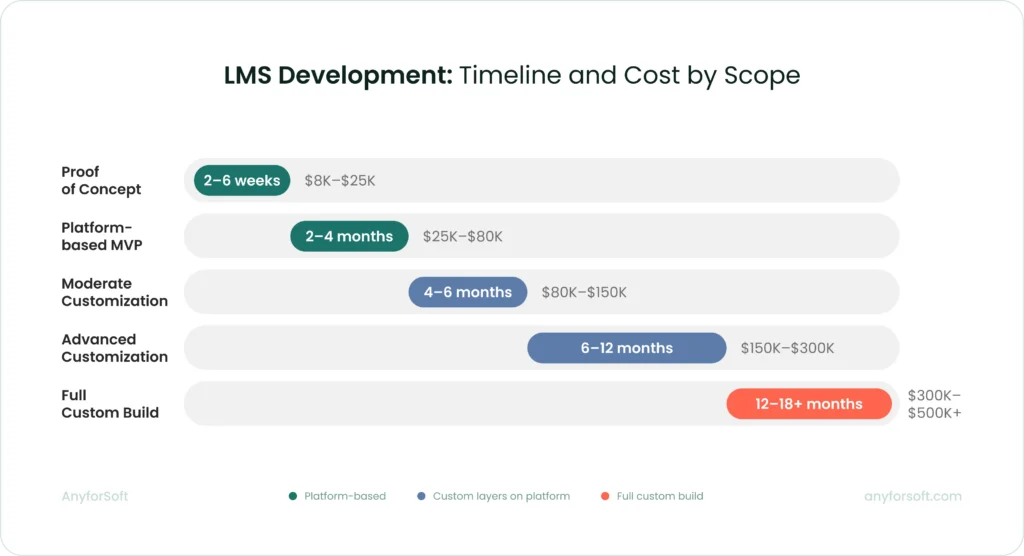Click the green Platform-based legend dot
This screenshot has width=1024, height=556.
point(293,496)
